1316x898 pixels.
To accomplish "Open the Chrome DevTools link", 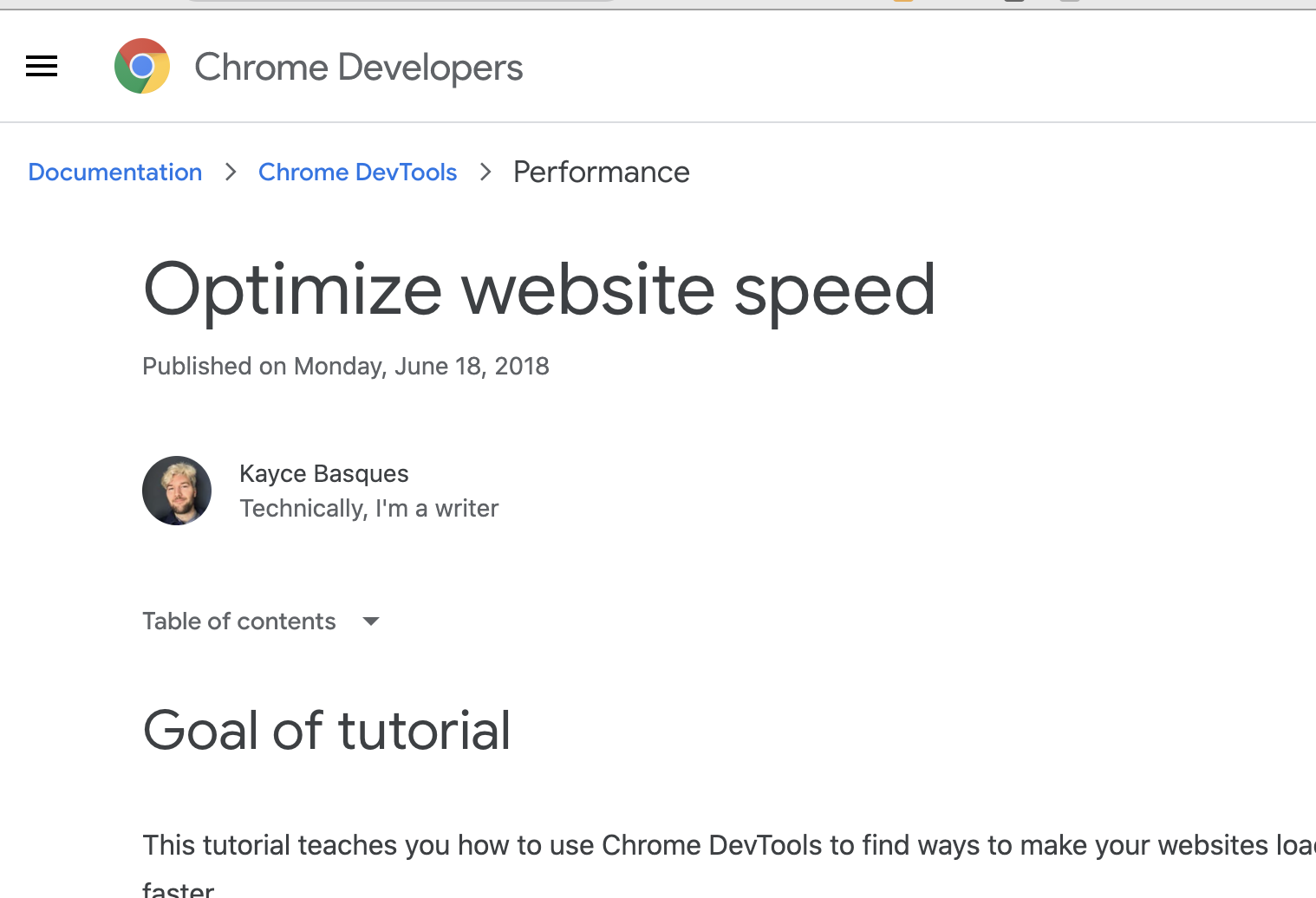I will (x=357, y=172).
